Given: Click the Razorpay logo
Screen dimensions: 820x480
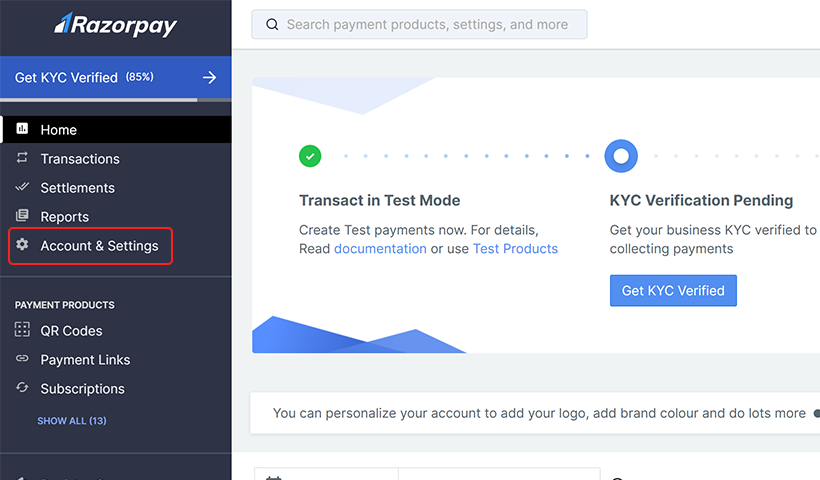Looking at the screenshot, I should tap(116, 25).
